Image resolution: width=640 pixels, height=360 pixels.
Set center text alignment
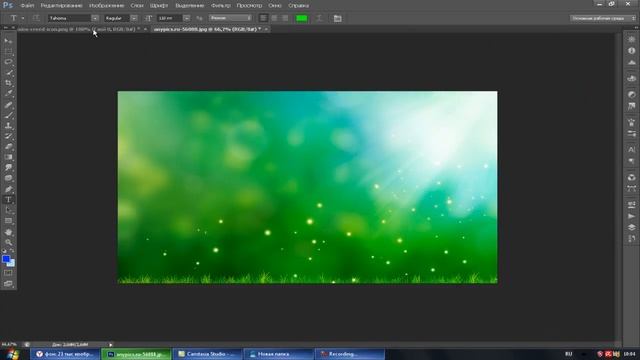[x=274, y=18]
